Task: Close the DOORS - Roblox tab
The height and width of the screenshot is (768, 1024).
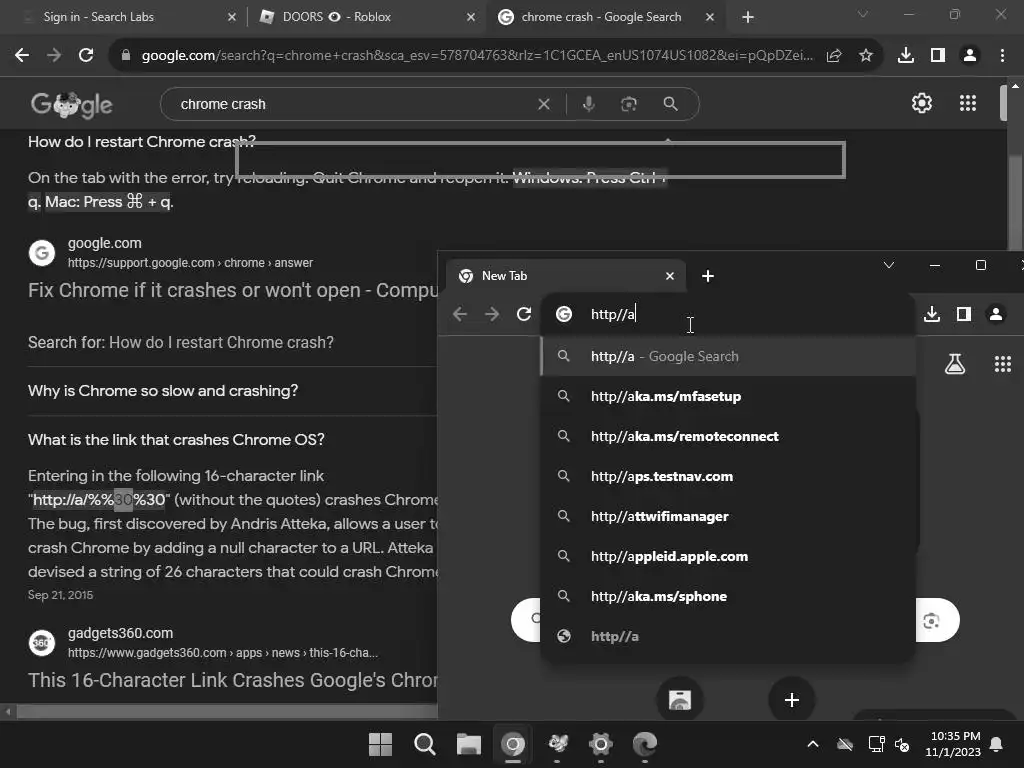Action: click(471, 17)
